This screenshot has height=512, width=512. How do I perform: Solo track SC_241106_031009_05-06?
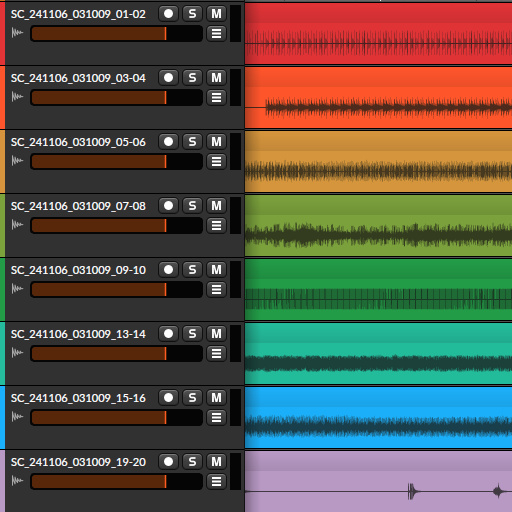coord(192,142)
